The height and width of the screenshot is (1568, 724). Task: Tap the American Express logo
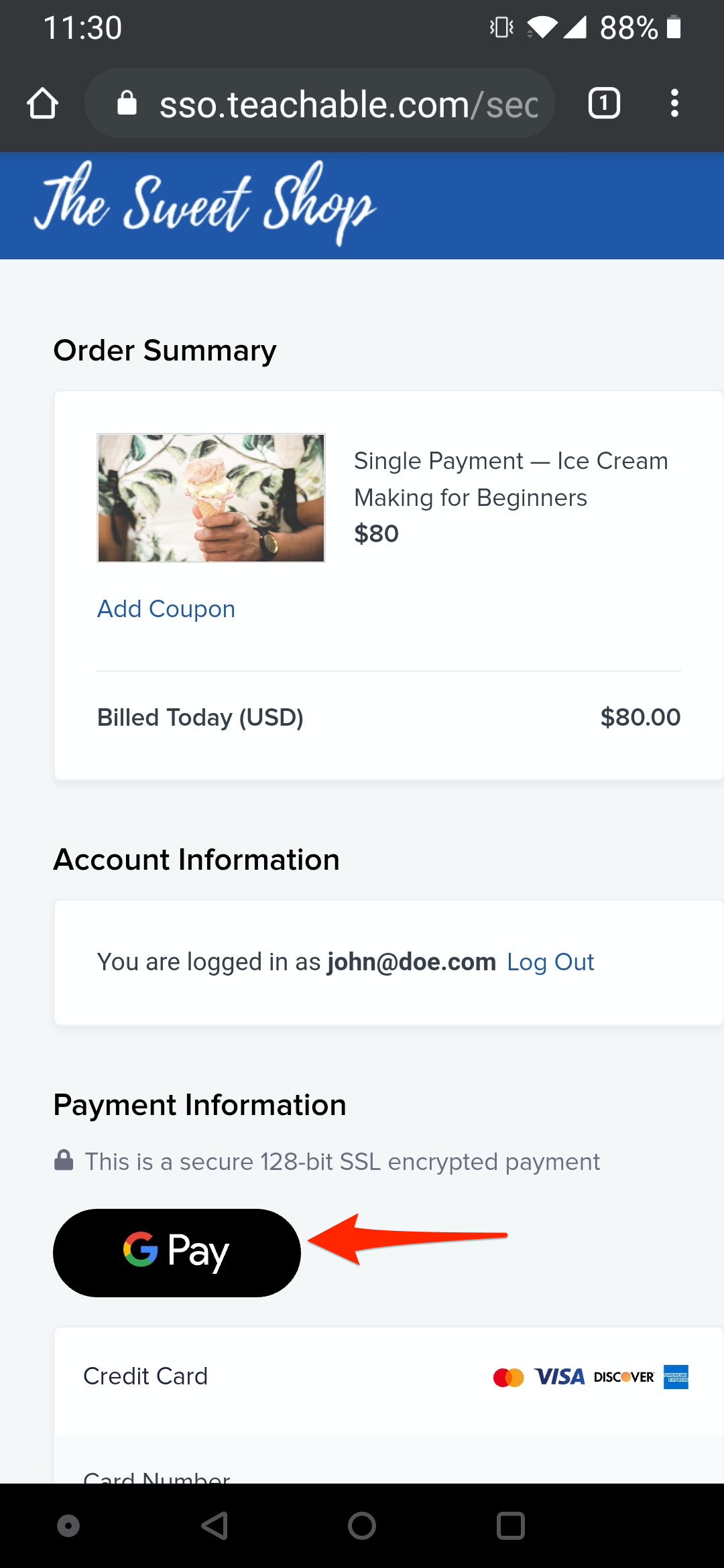(x=676, y=1377)
